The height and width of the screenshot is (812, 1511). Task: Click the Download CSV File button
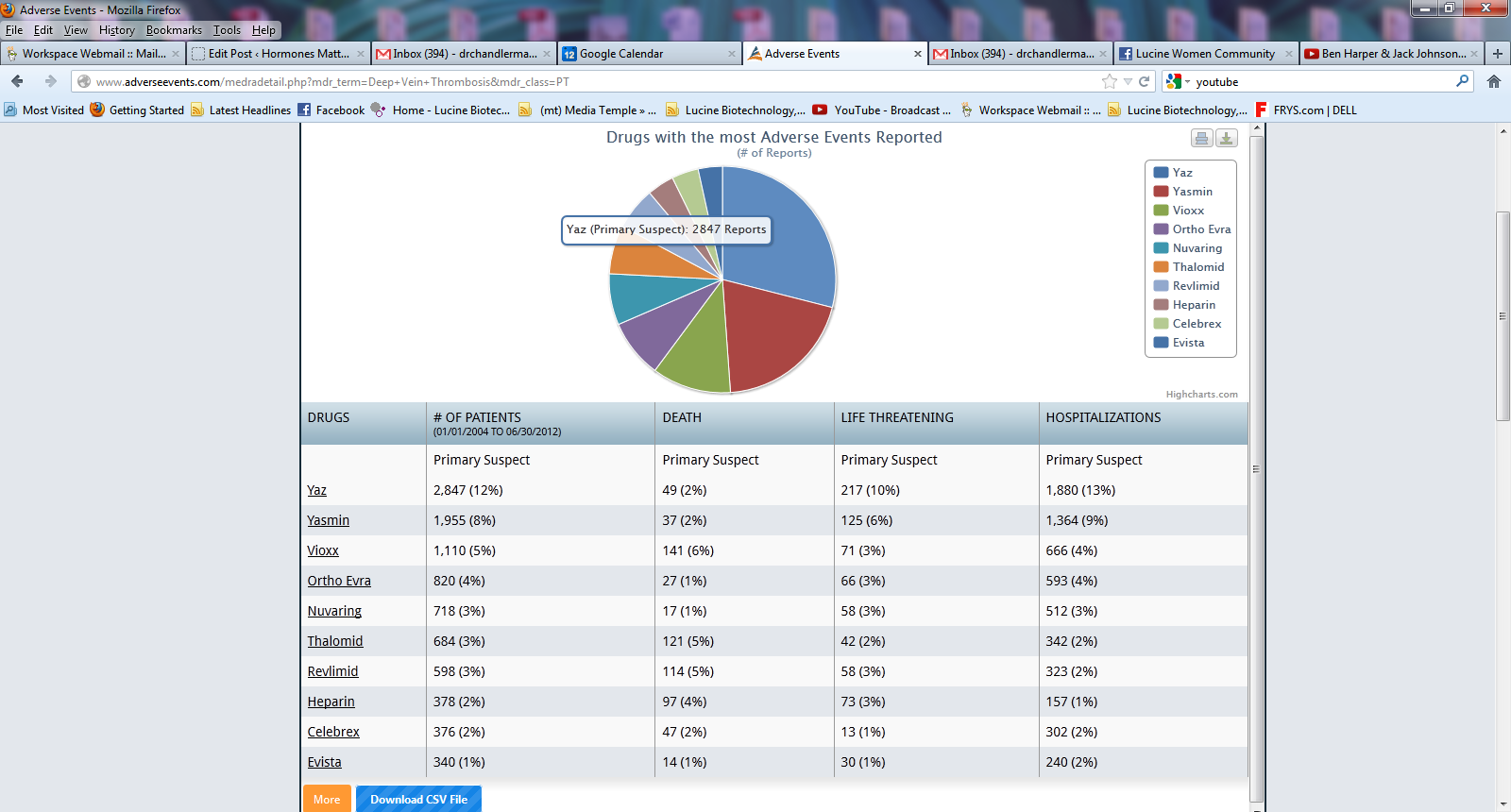click(x=418, y=799)
